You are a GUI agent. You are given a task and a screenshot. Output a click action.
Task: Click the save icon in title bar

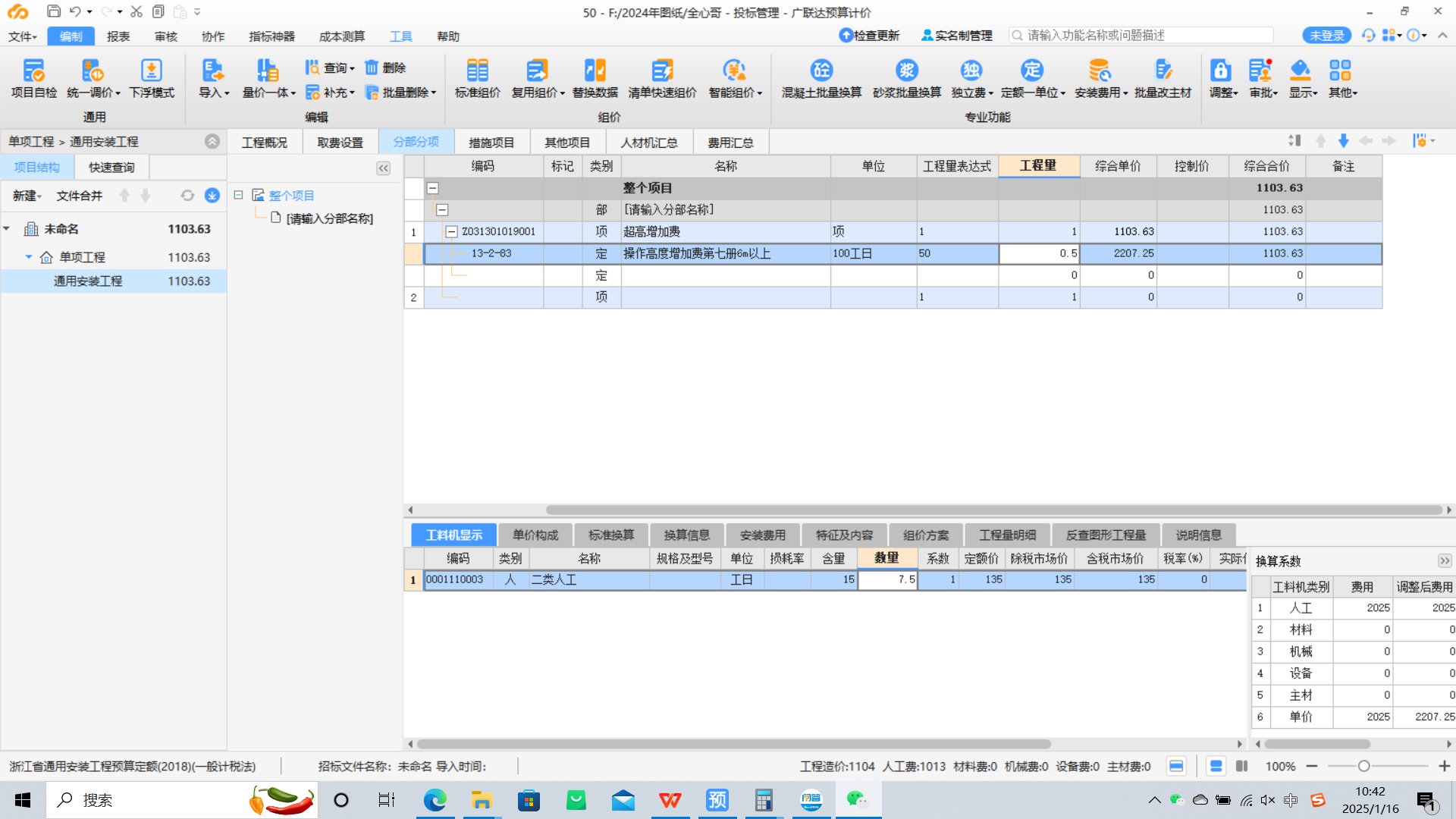click(x=53, y=11)
